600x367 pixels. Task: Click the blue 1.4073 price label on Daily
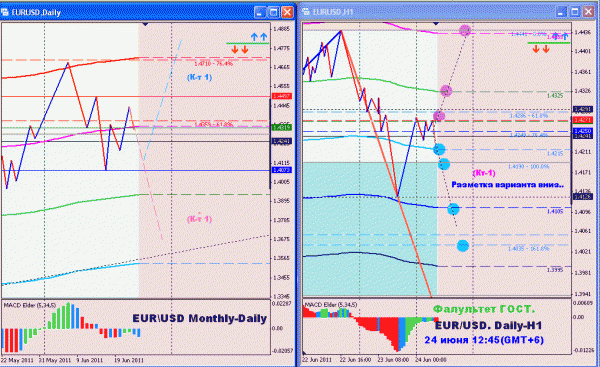click(x=282, y=170)
